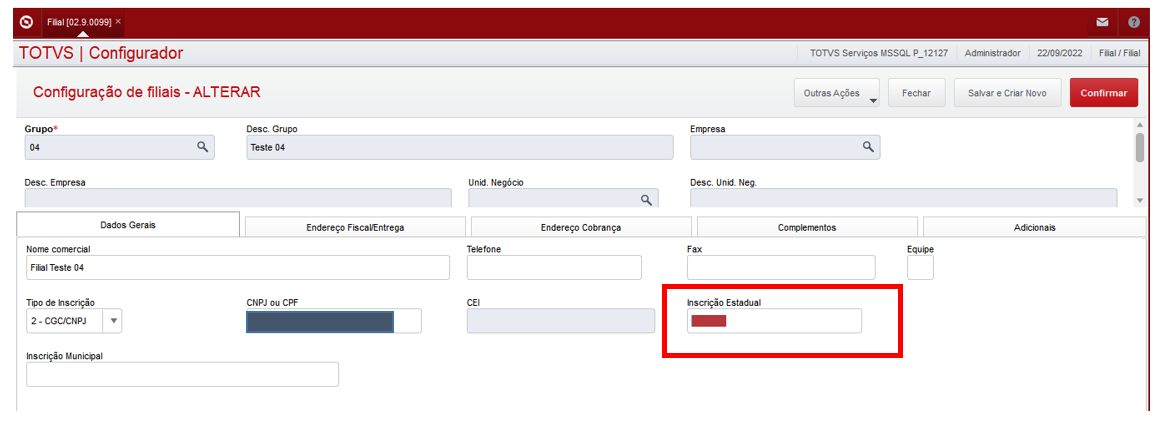Click the Empresa field search magnifier
1167x428 pixels.
867,147
